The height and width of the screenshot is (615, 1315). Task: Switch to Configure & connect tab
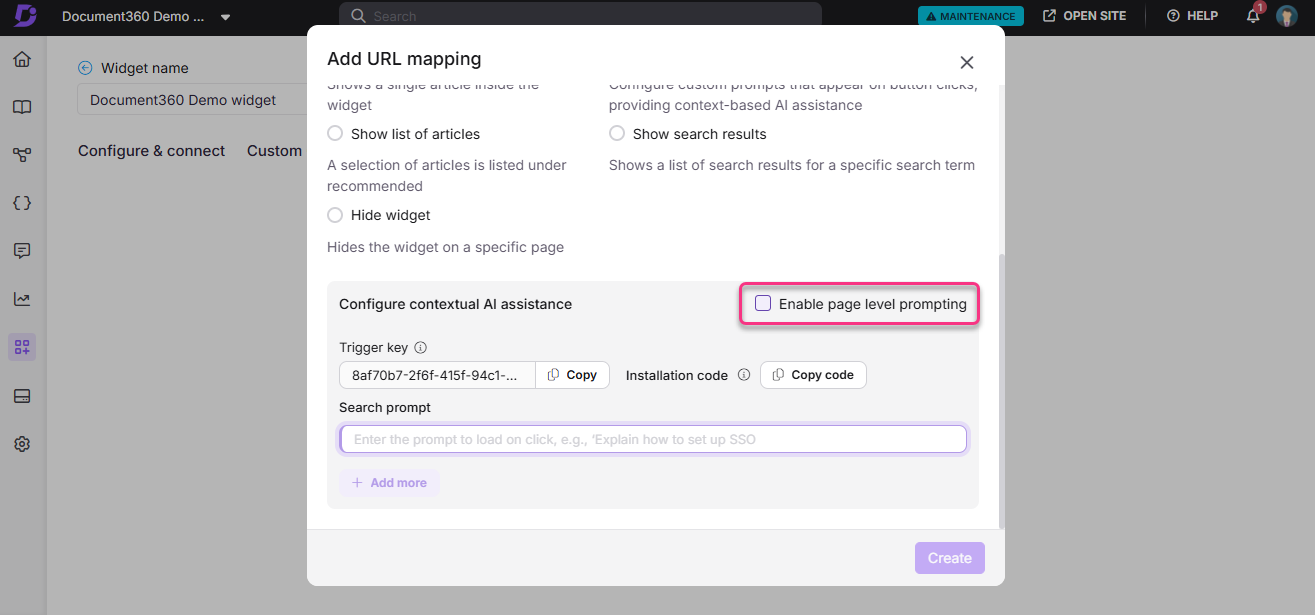pyautogui.click(x=152, y=151)
